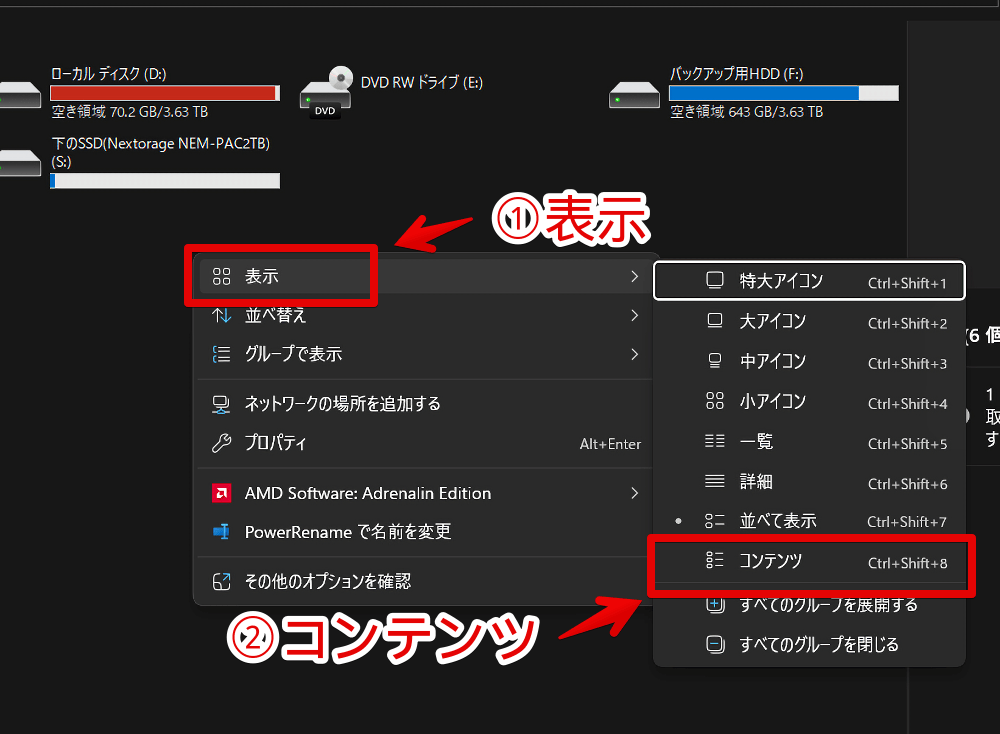Click すべてのグループを閉じる

coord(818,645)
